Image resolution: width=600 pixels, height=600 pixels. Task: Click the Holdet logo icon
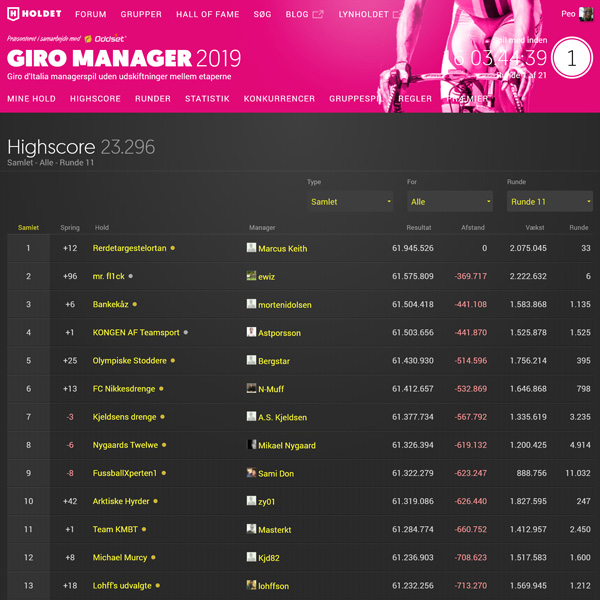tap(13, 14)
